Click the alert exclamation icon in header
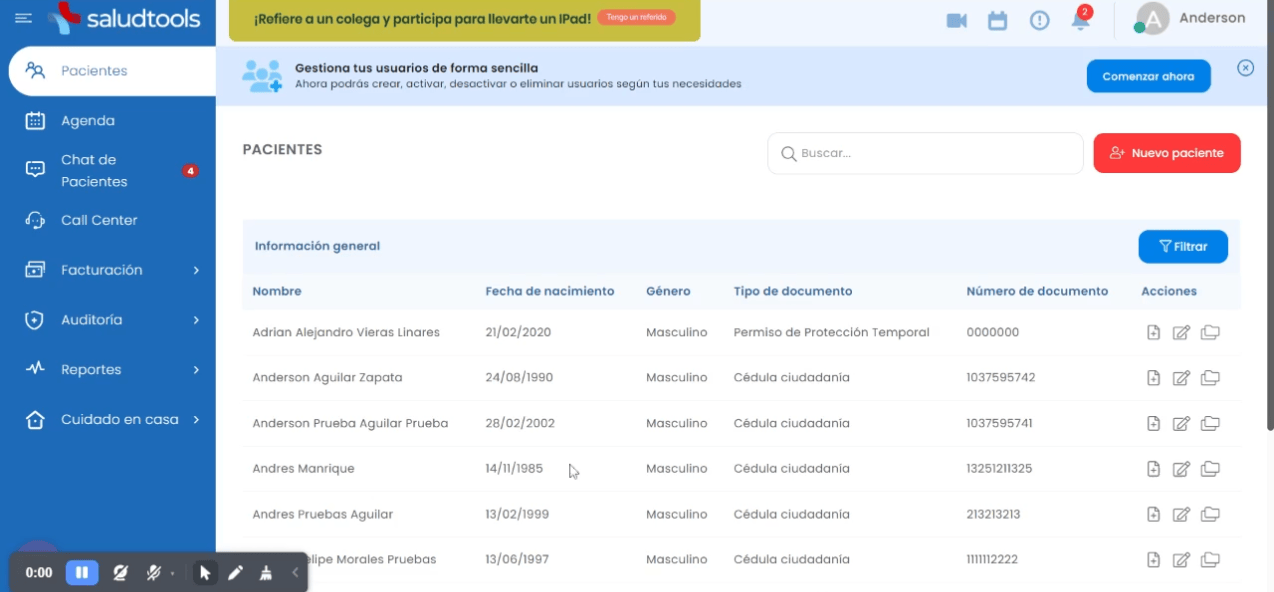 tap(1039, 20)
